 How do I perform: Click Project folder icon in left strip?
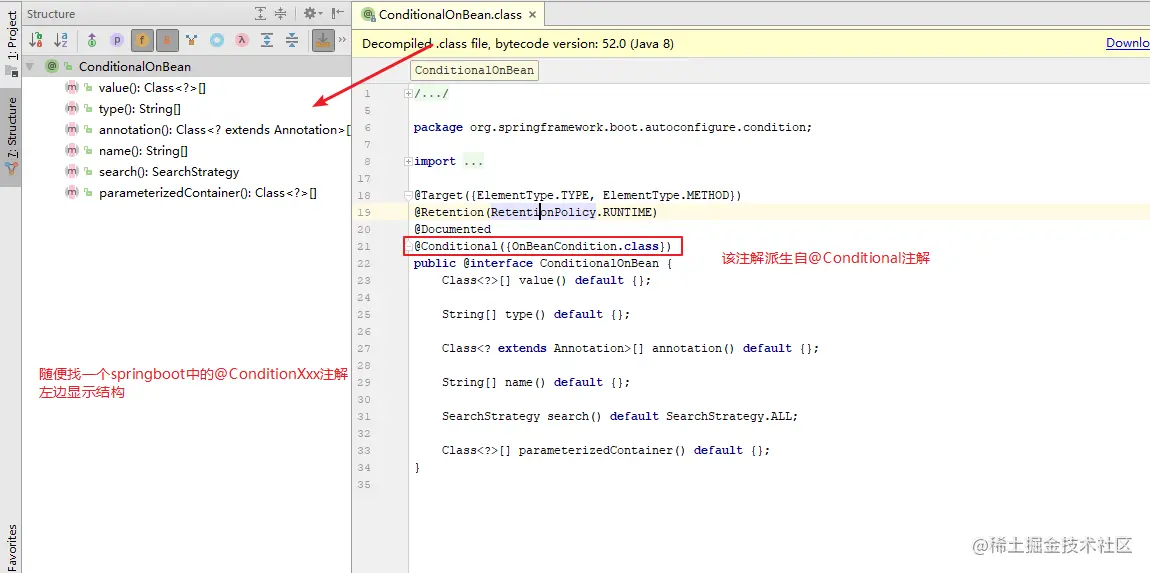point(11,70)
